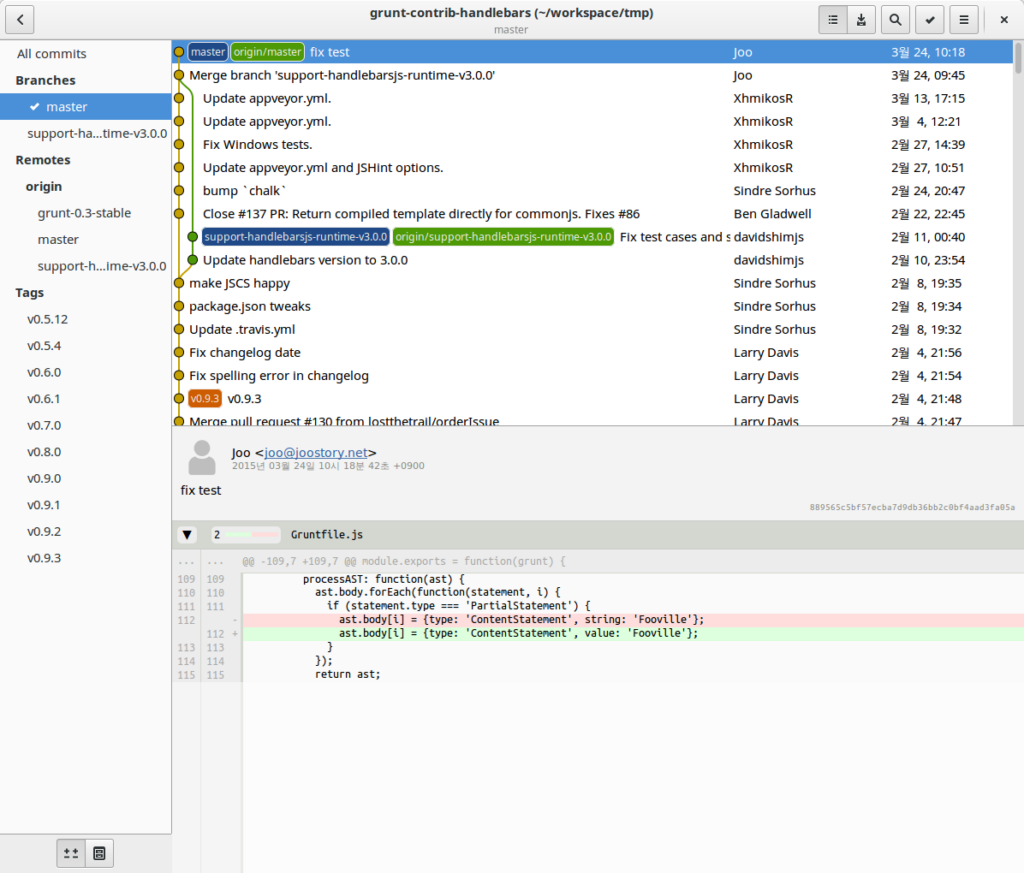Select the 'make JSCS happy' commit

click(x=593, y=283)
